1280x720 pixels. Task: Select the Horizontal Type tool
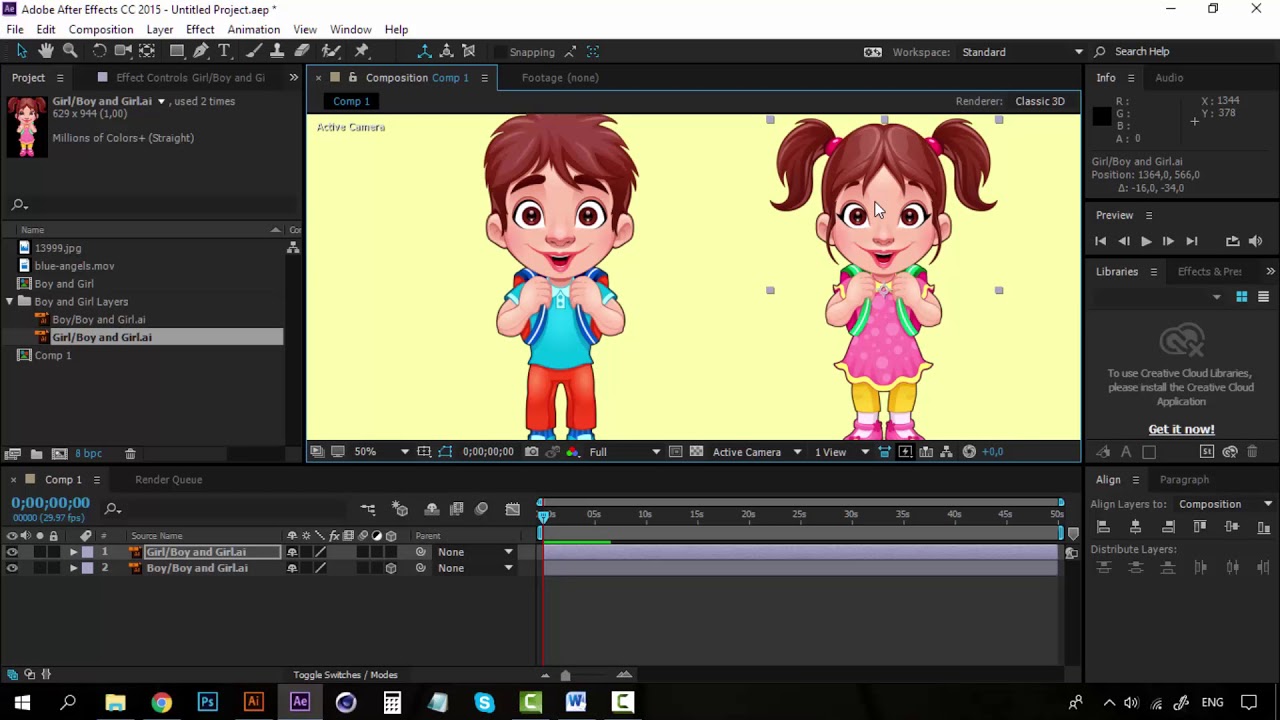[224, 51]
